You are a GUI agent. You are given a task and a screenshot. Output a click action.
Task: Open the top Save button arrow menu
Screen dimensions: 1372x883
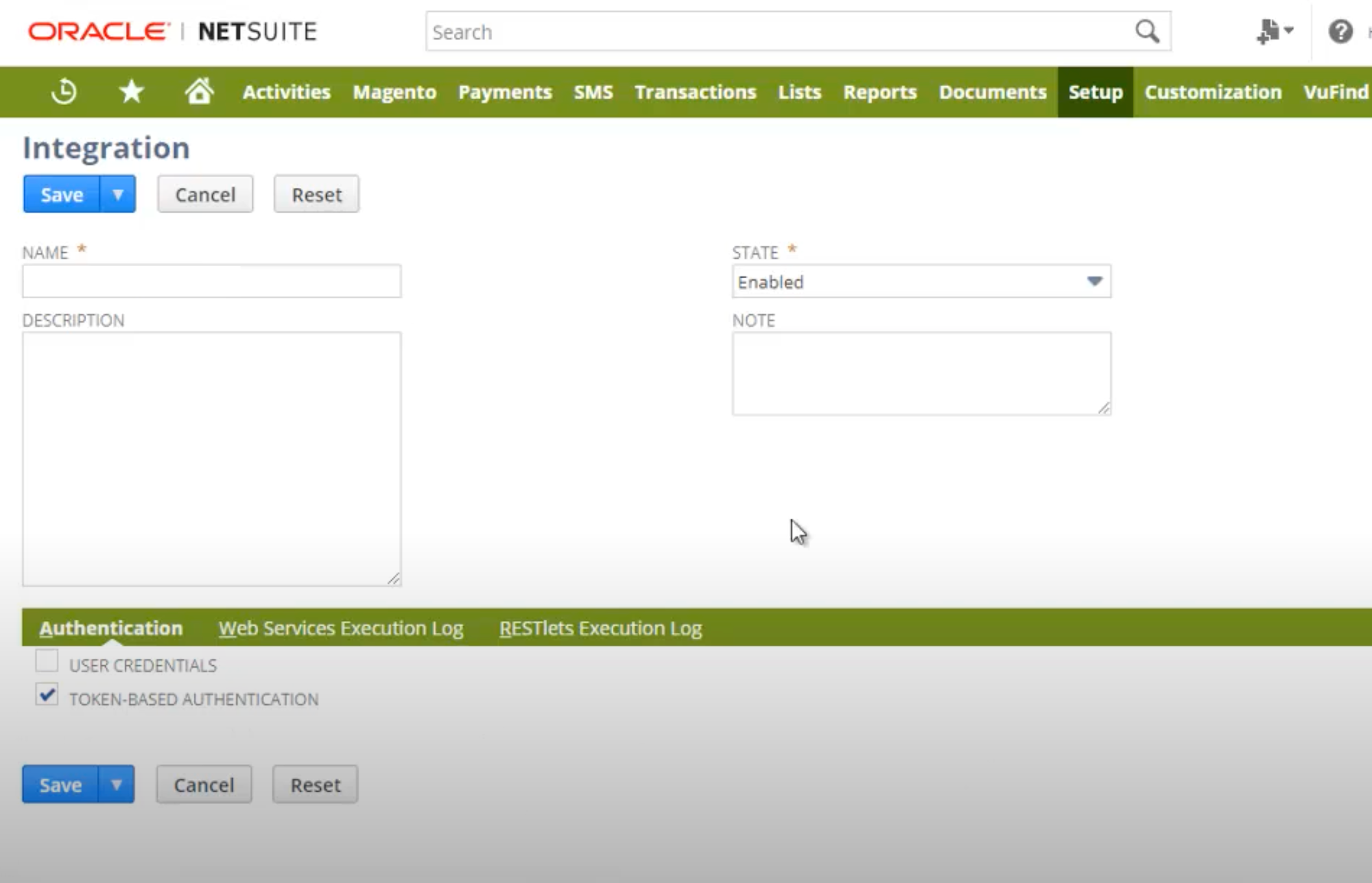pos(117,194)
